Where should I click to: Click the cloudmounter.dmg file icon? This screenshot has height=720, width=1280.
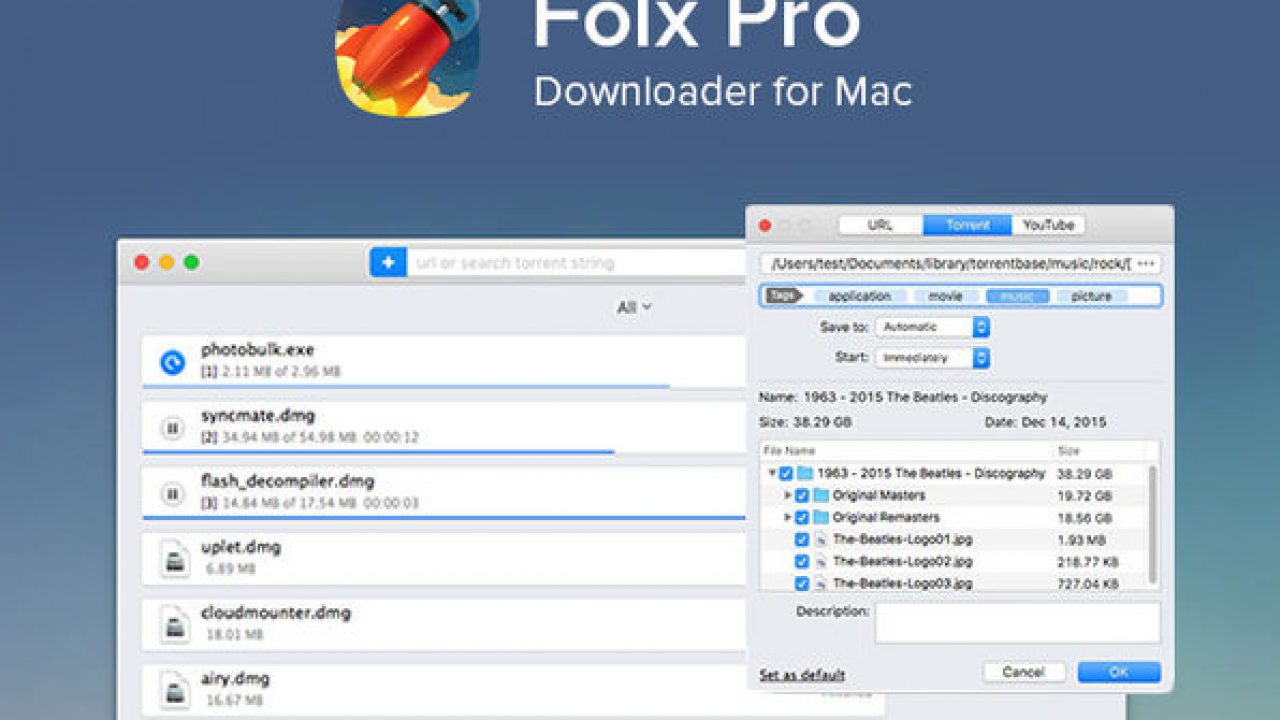click(174, 625)
